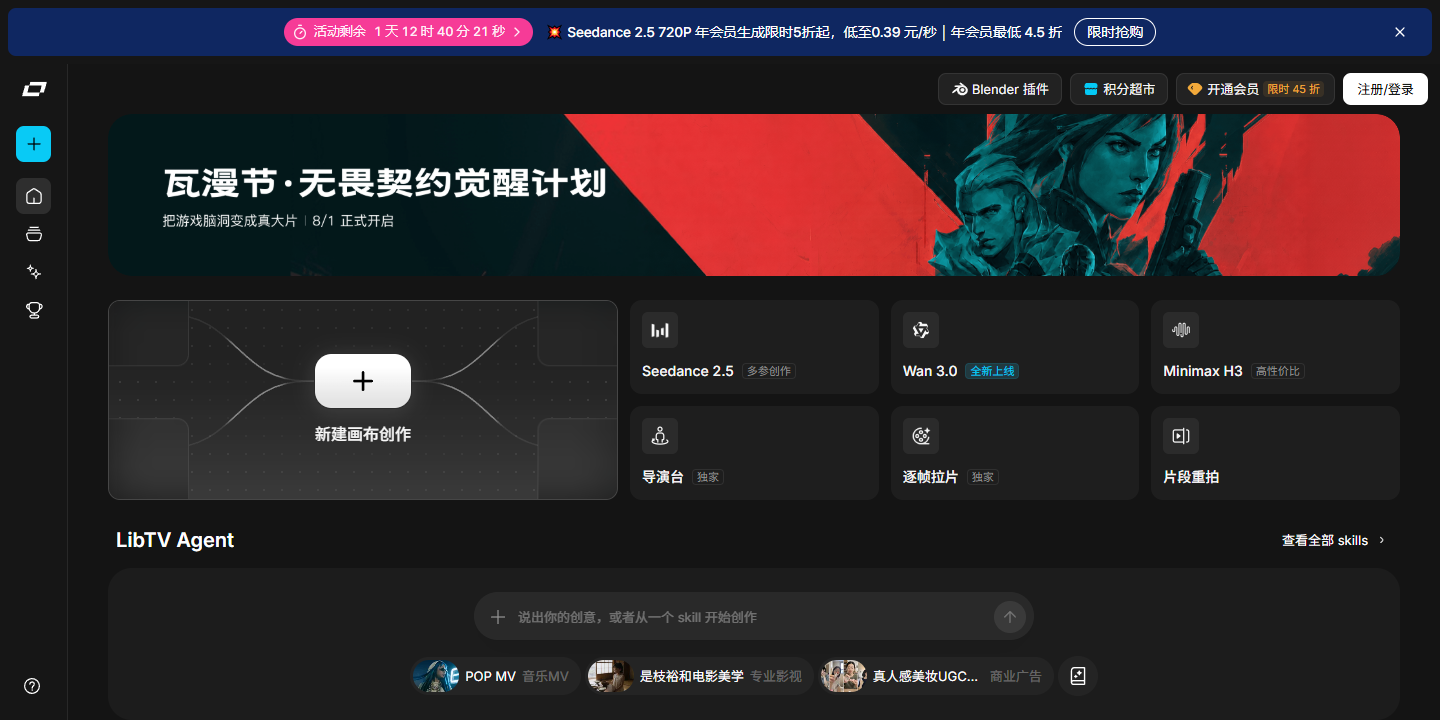The height and width of the screenshot is (720, 1440).
Task: Click the Seedance 2.5 card title text
Action: click(x=688, y=371)
